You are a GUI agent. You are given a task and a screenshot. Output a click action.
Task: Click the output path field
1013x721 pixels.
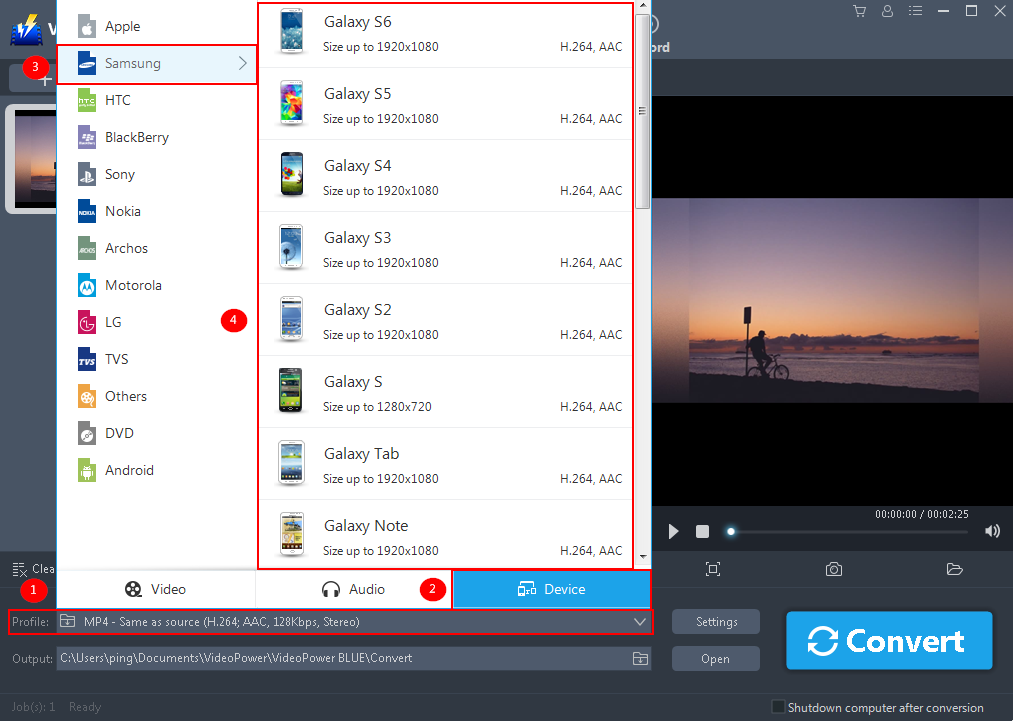[x=343, y=658]
